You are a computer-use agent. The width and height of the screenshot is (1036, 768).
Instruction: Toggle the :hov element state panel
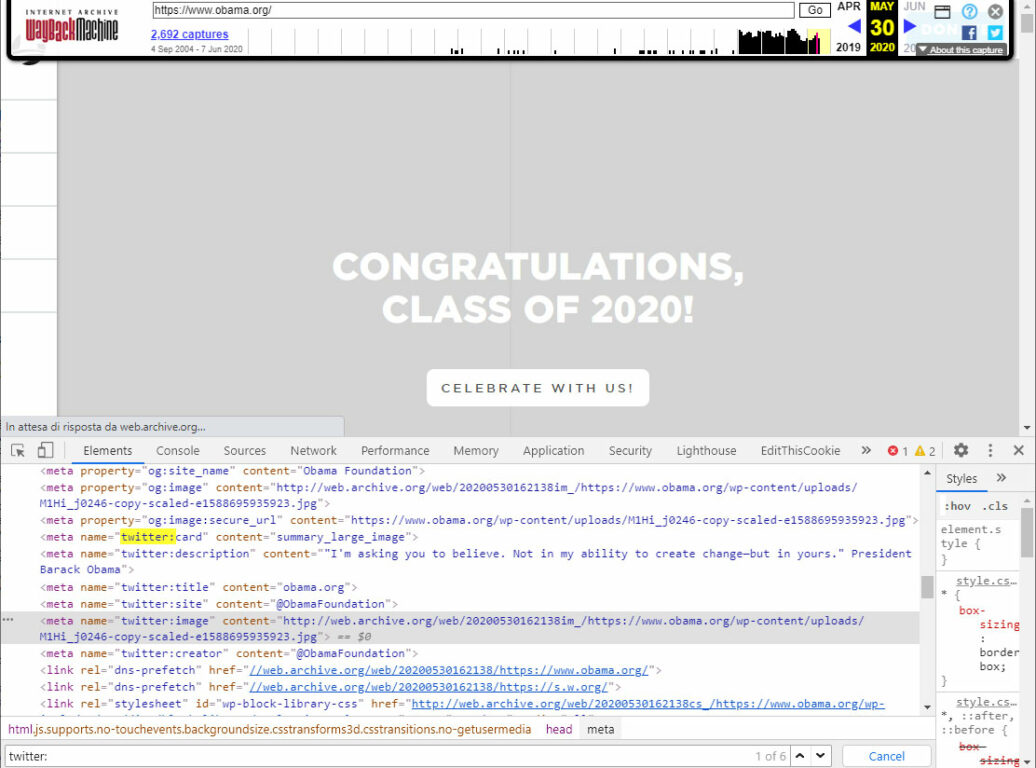coord(957,506)
